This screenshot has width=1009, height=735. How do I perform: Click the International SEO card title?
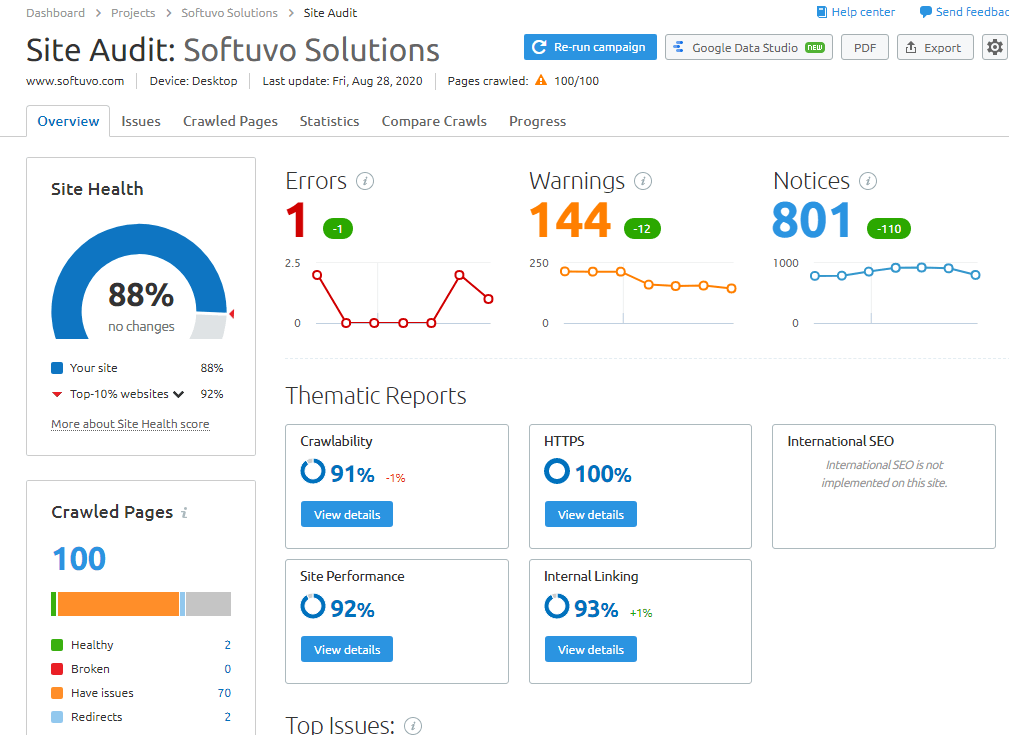[x=840, y=441]
